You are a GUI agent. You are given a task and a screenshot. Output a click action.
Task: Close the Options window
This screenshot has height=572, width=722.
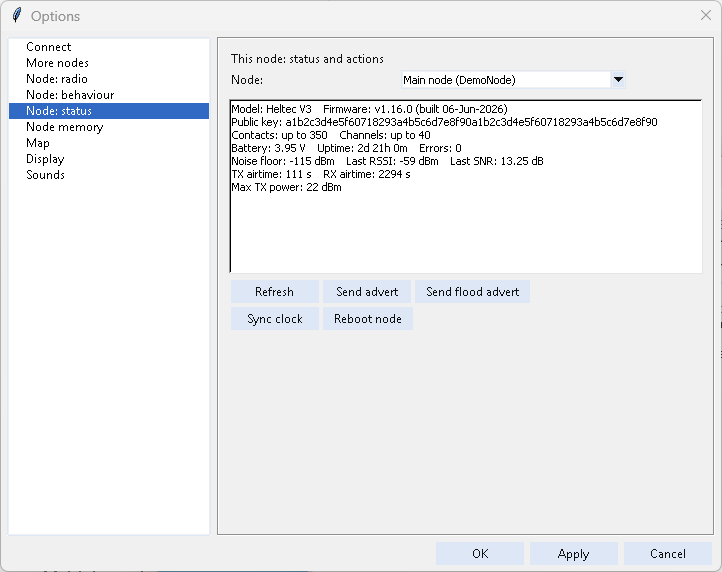(705, 15)
